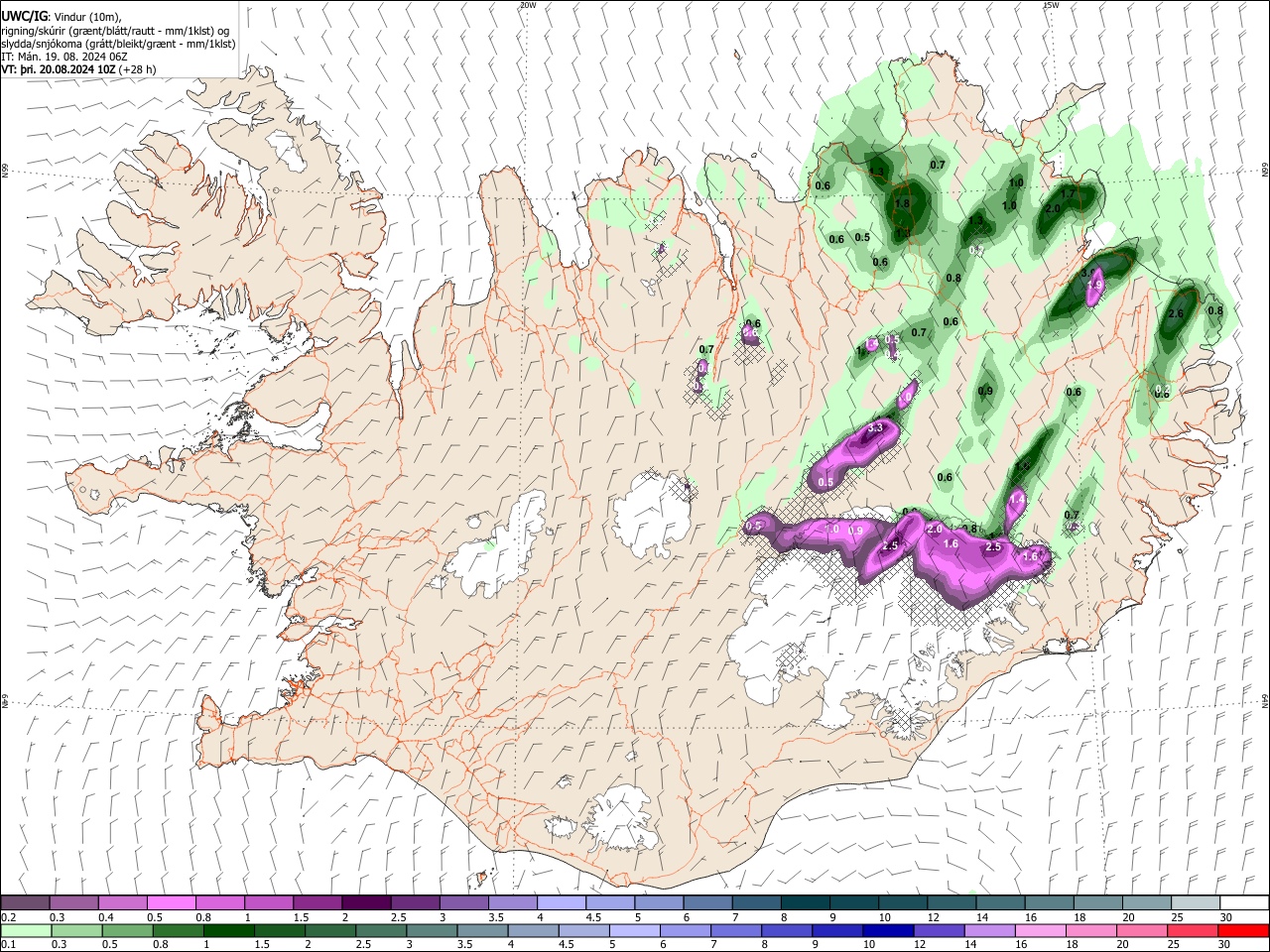Click the 1.9 value in the pink spot

(x=1095, y=286)
